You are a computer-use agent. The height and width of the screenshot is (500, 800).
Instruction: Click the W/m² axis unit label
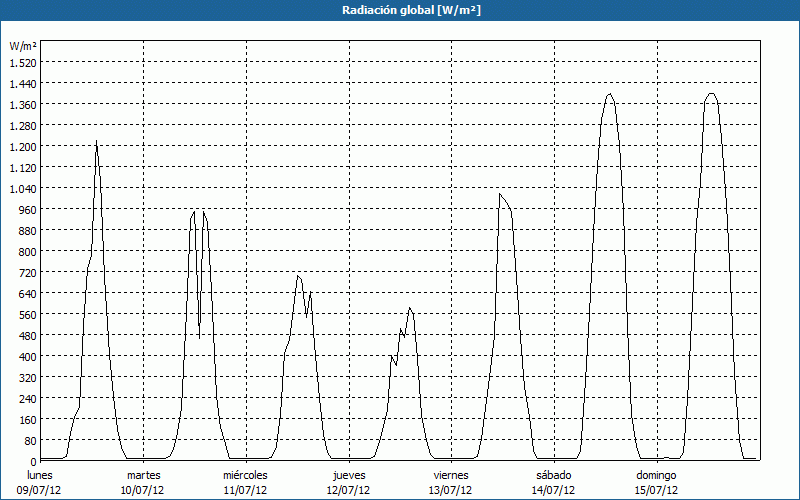pos(22,46)
